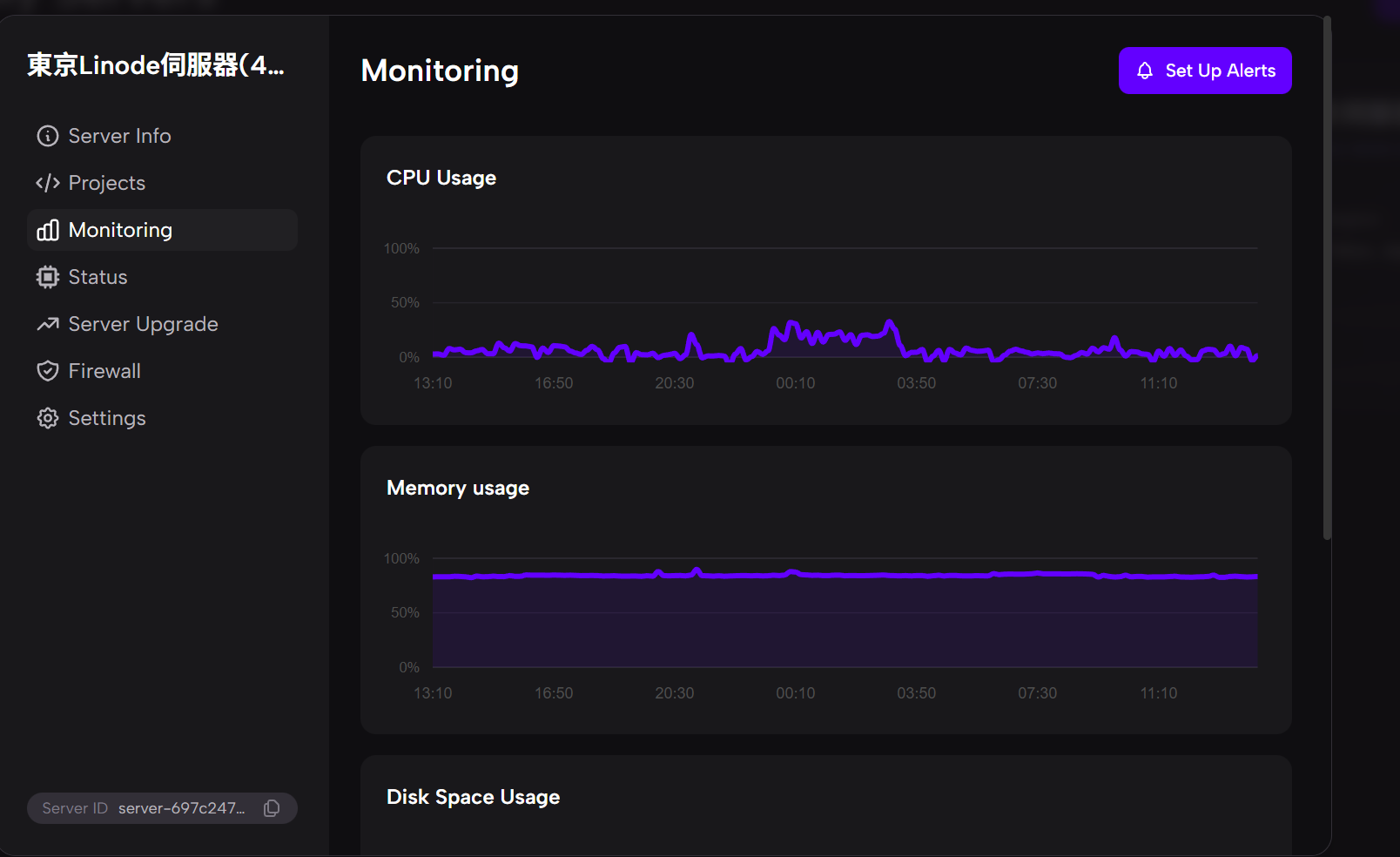1400x857 pixels.
Task: Click the bell icon in Set Up Alerts
Action: [1145, 71]
